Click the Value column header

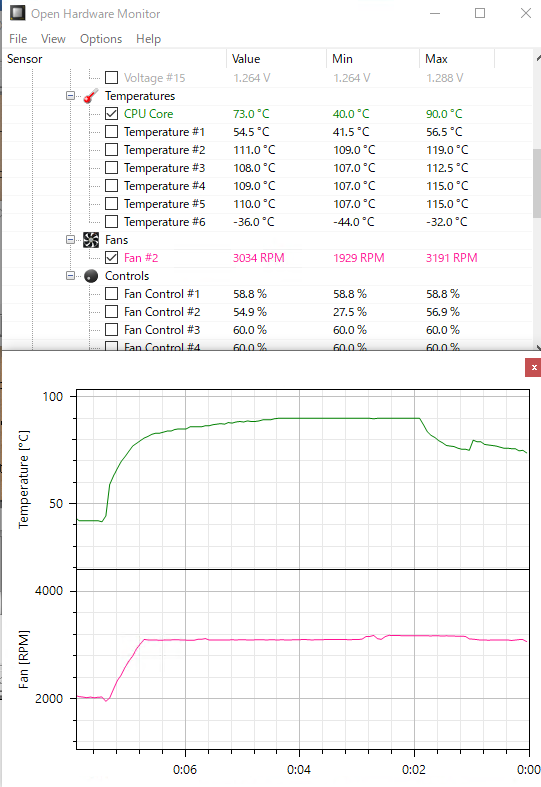pos(277,59)
